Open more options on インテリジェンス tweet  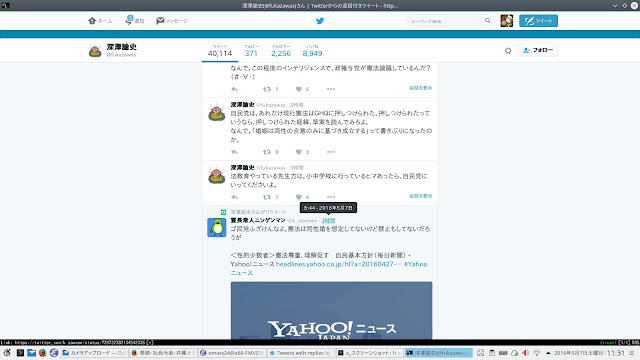[x=331, y=89]
